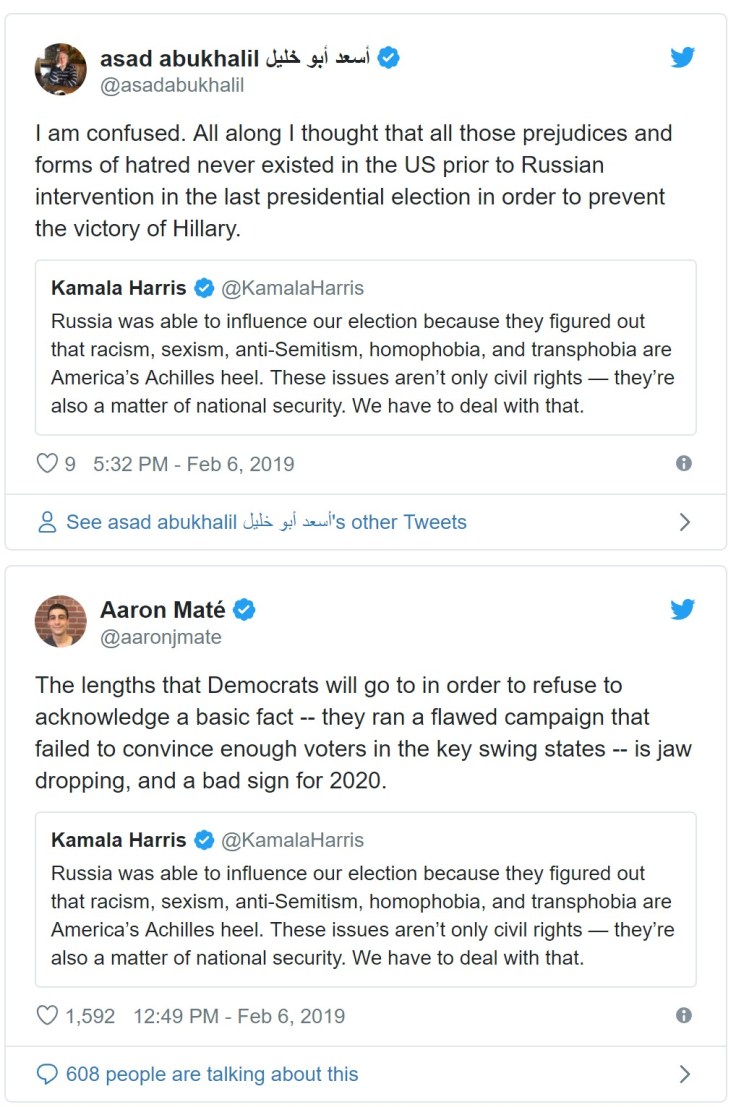Click the speech bubble reply icon

[47, 1074]
